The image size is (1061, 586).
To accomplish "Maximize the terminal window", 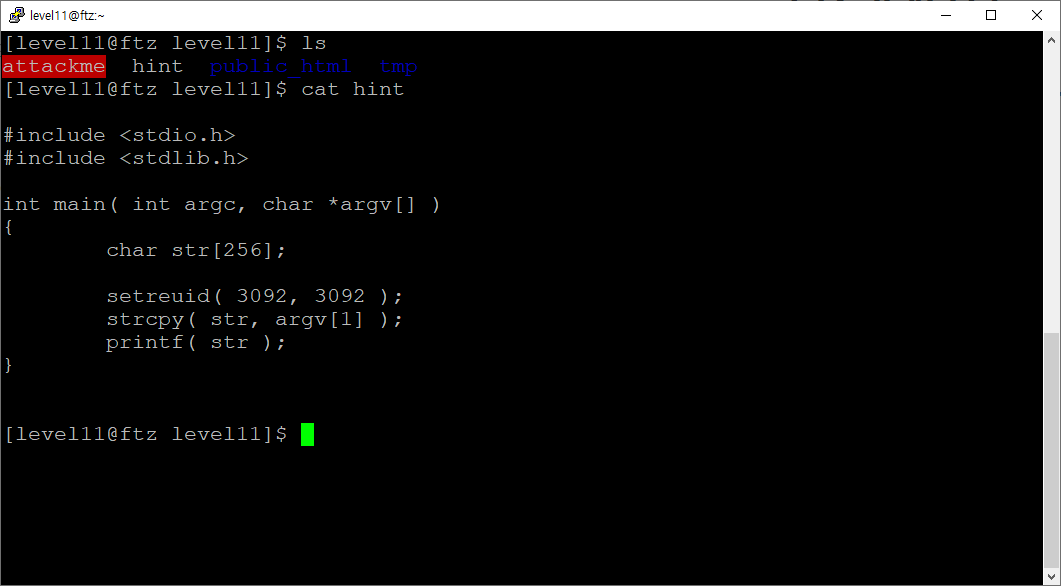I will [991, 15].
